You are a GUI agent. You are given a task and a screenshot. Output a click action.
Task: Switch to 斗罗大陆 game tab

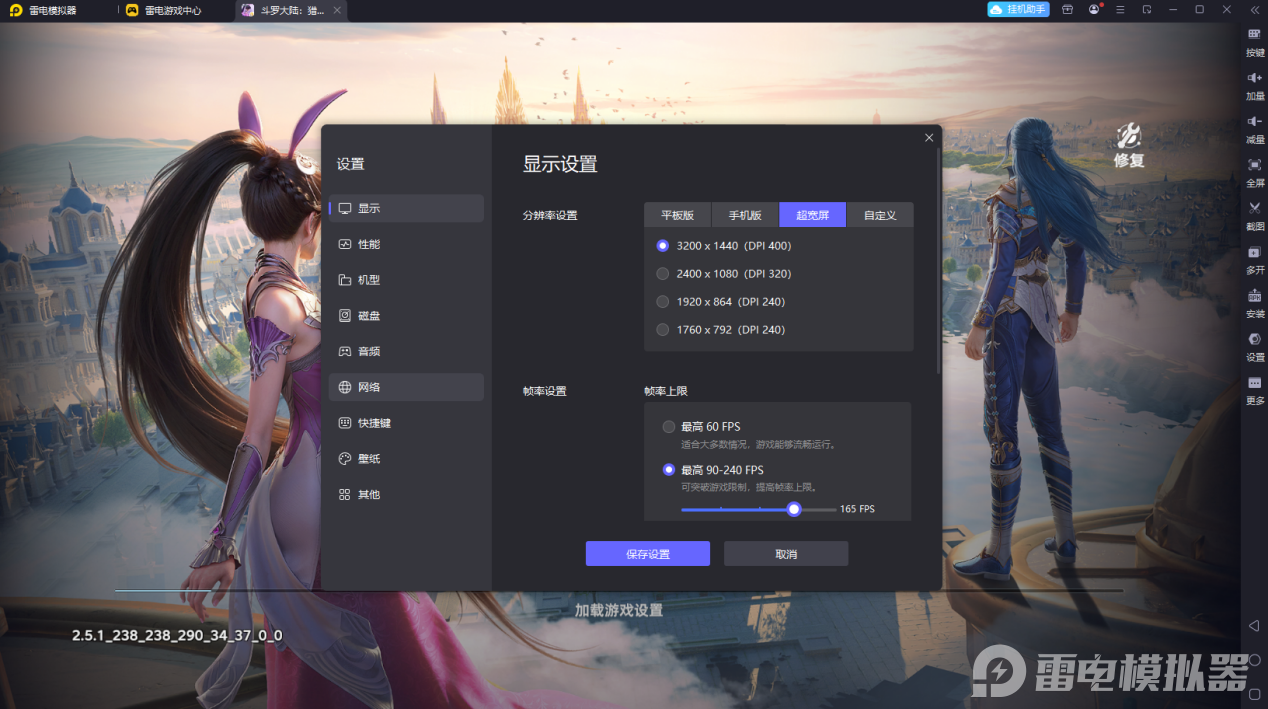tap(292, 10)
